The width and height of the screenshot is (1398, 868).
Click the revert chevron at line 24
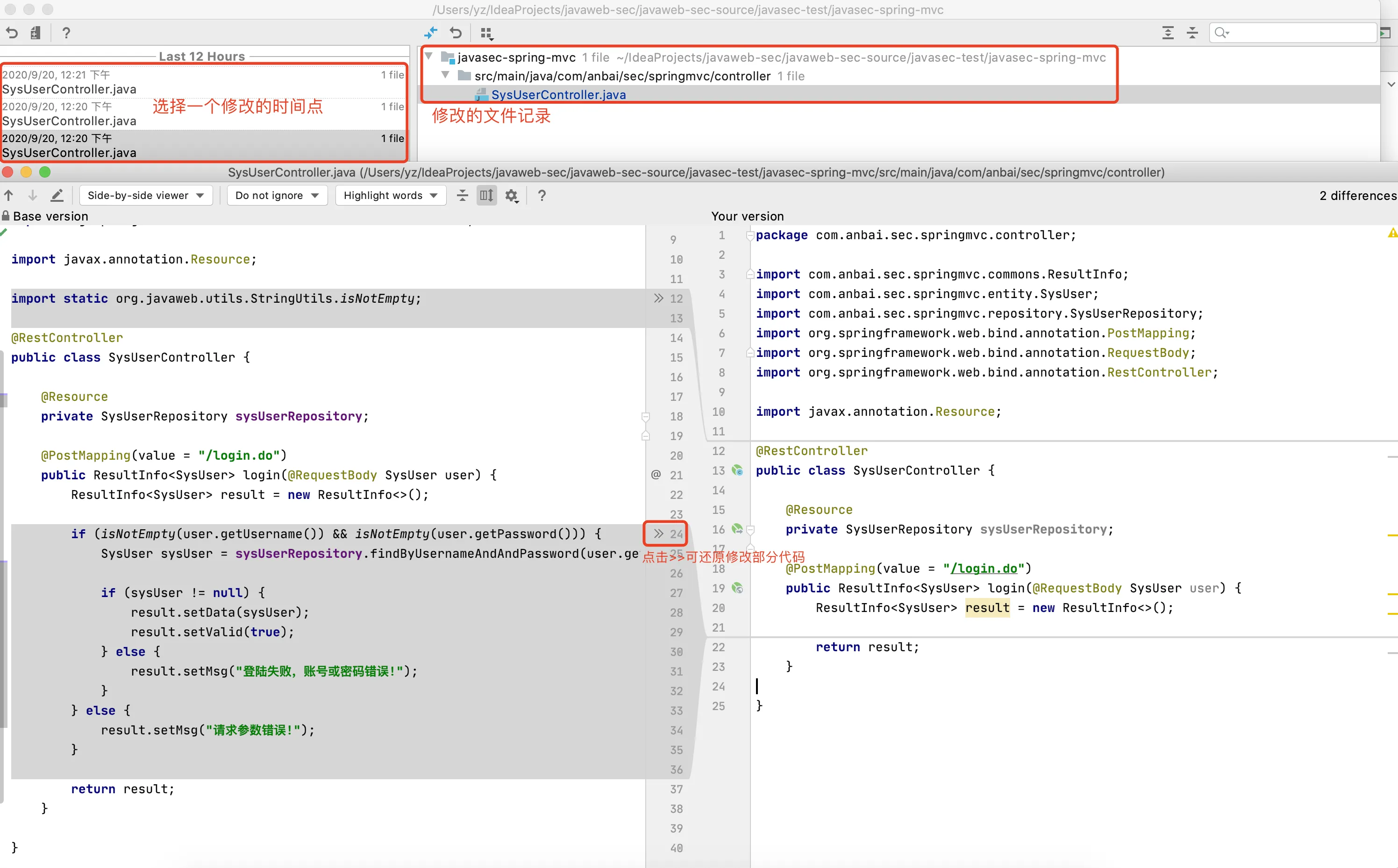(658, 534)
